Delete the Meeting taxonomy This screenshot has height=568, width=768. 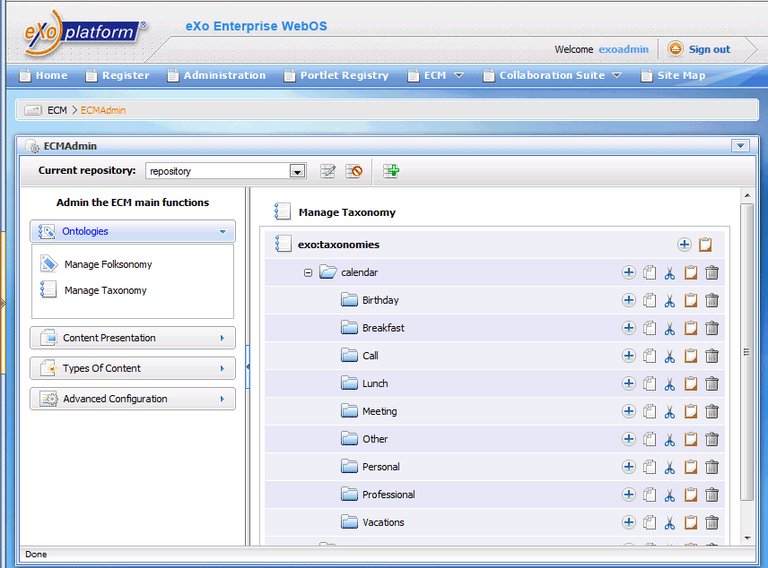point(712,411)
